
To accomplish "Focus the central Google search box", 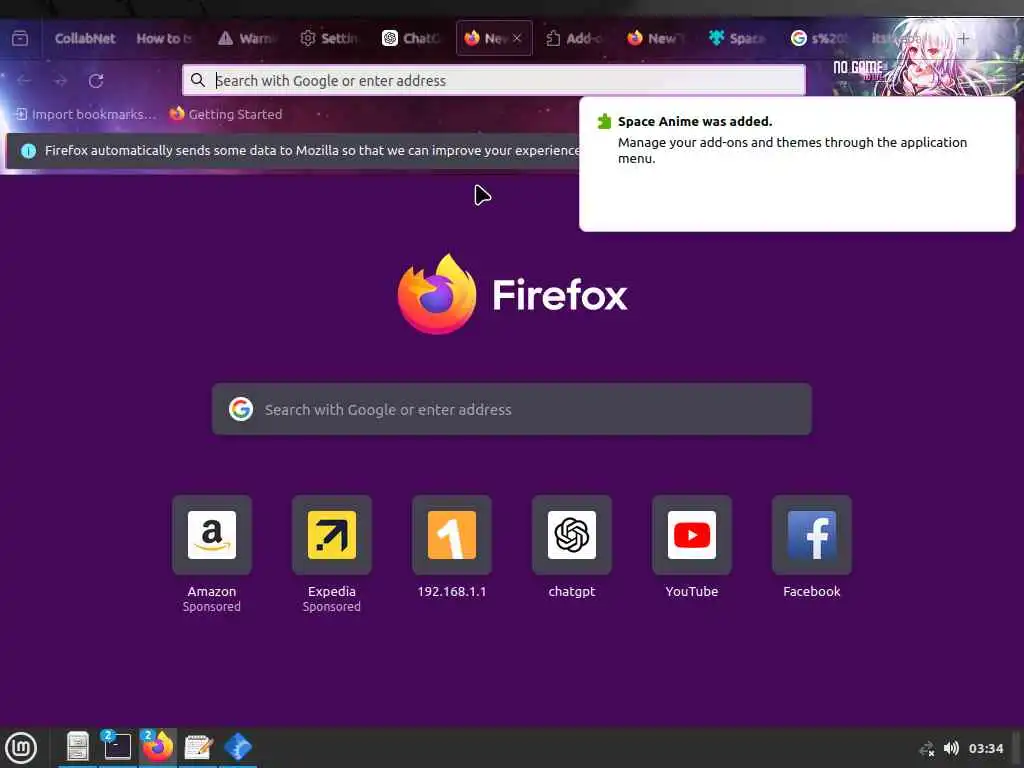I will coord(511,409).
